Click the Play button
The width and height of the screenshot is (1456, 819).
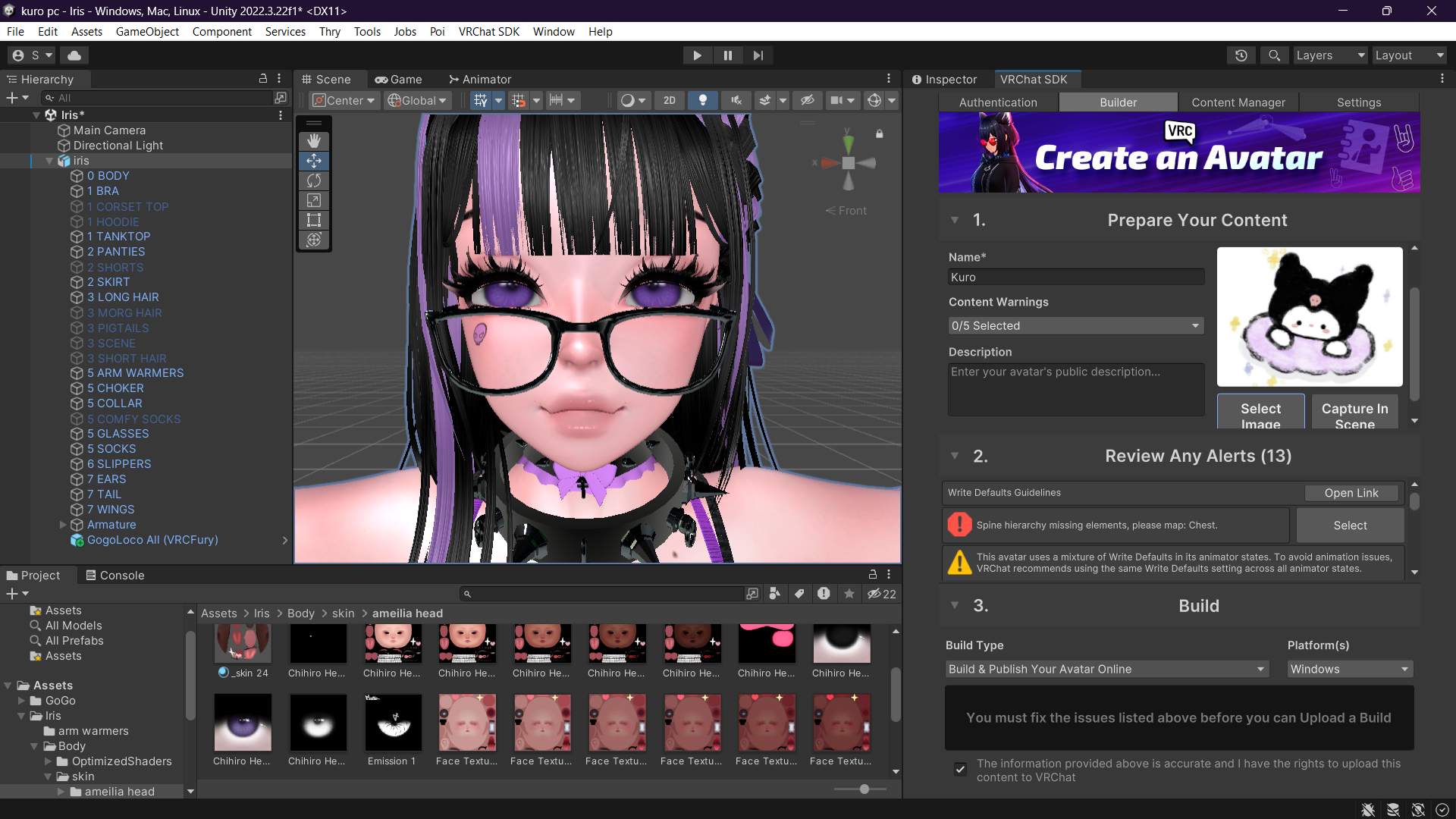[x=697, y=55]
